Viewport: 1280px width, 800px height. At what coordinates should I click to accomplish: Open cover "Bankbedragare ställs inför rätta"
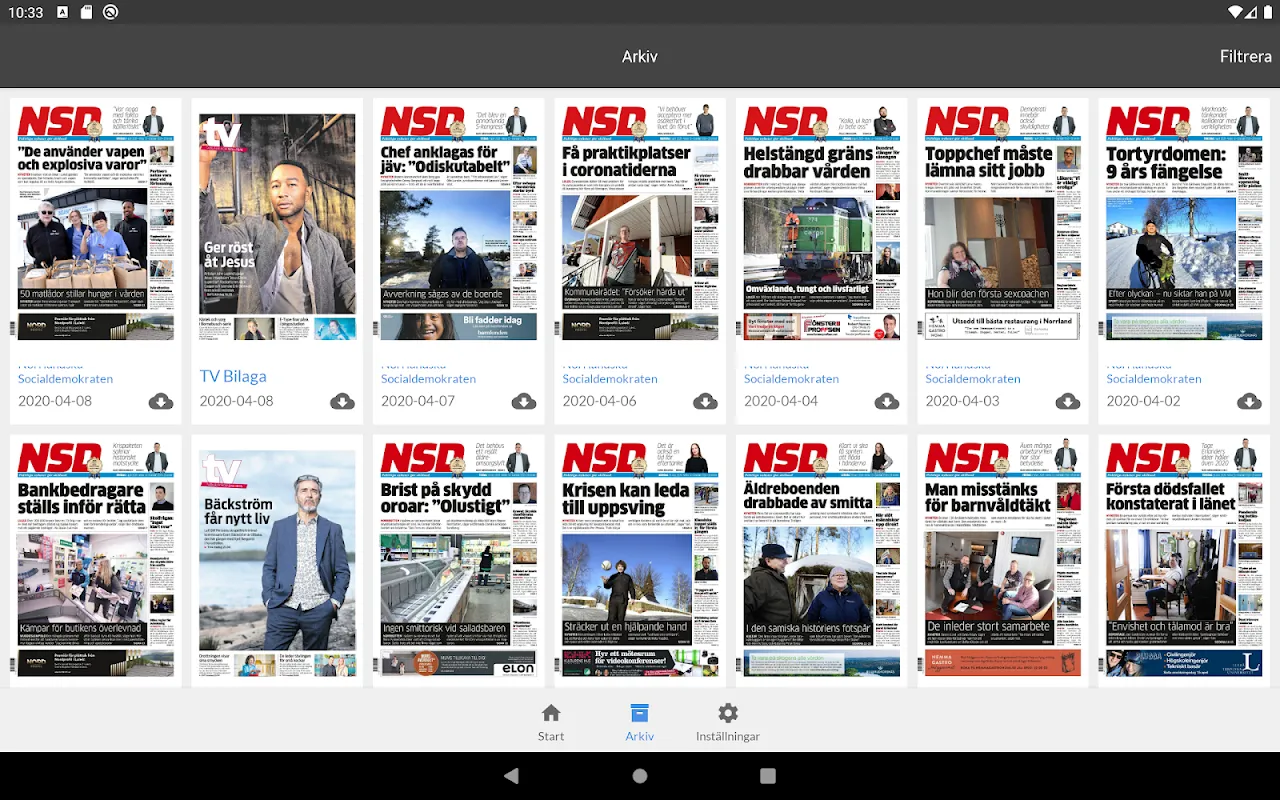pos(96,560)
